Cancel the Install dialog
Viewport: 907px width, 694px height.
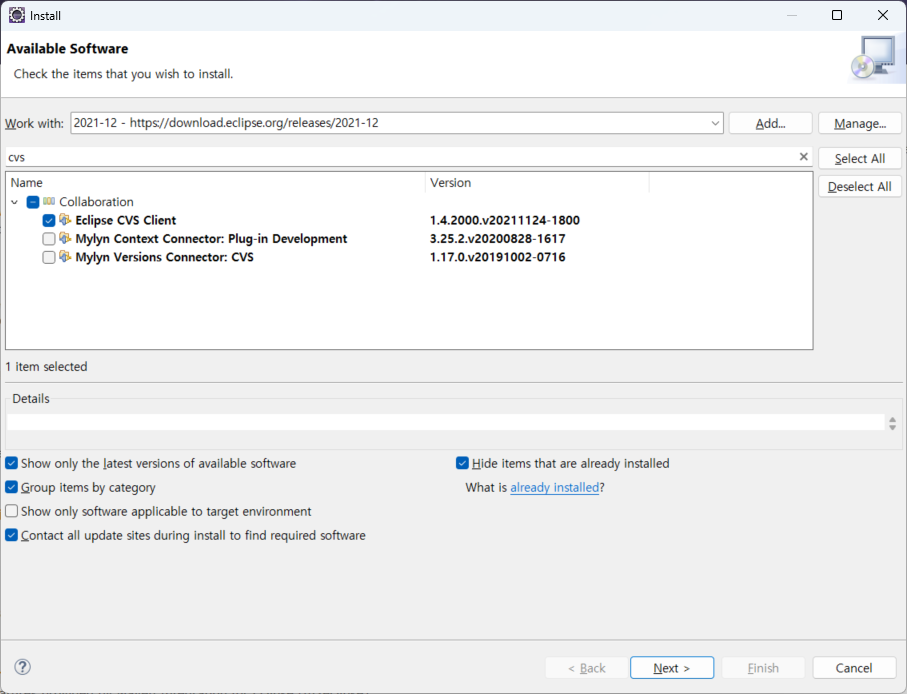pos(854,668)
